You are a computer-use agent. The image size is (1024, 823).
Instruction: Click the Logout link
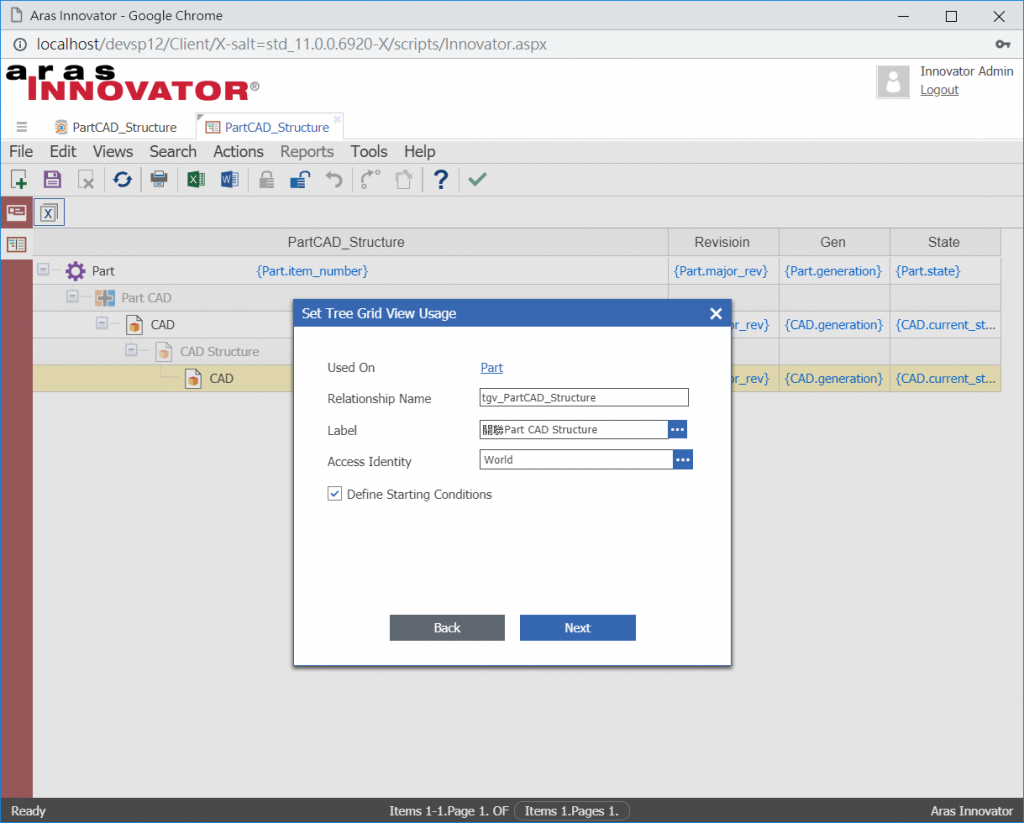click(939, 90)
